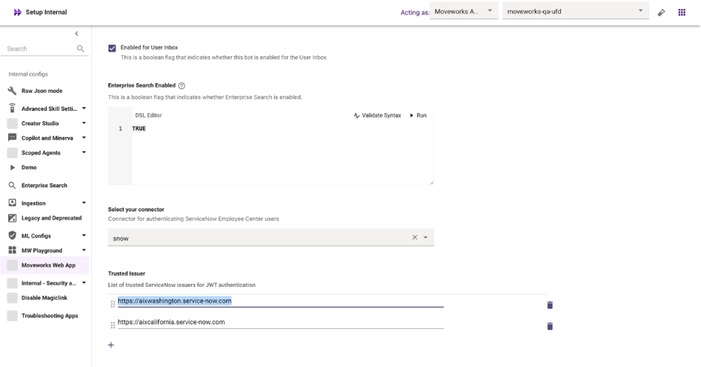Click the ML Configs shield icon
This screenshot has width=701, height=367.
coord(12,236)
